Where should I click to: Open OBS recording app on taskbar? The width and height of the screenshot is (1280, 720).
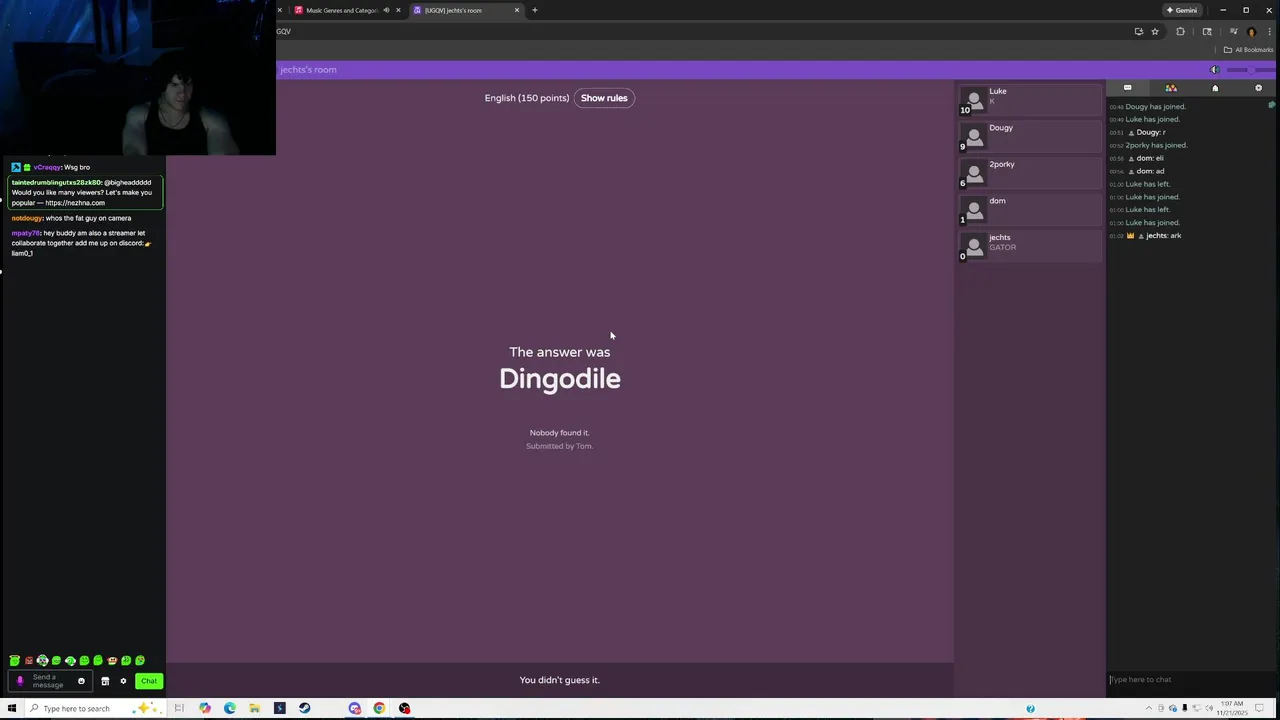tap(404, 708)
